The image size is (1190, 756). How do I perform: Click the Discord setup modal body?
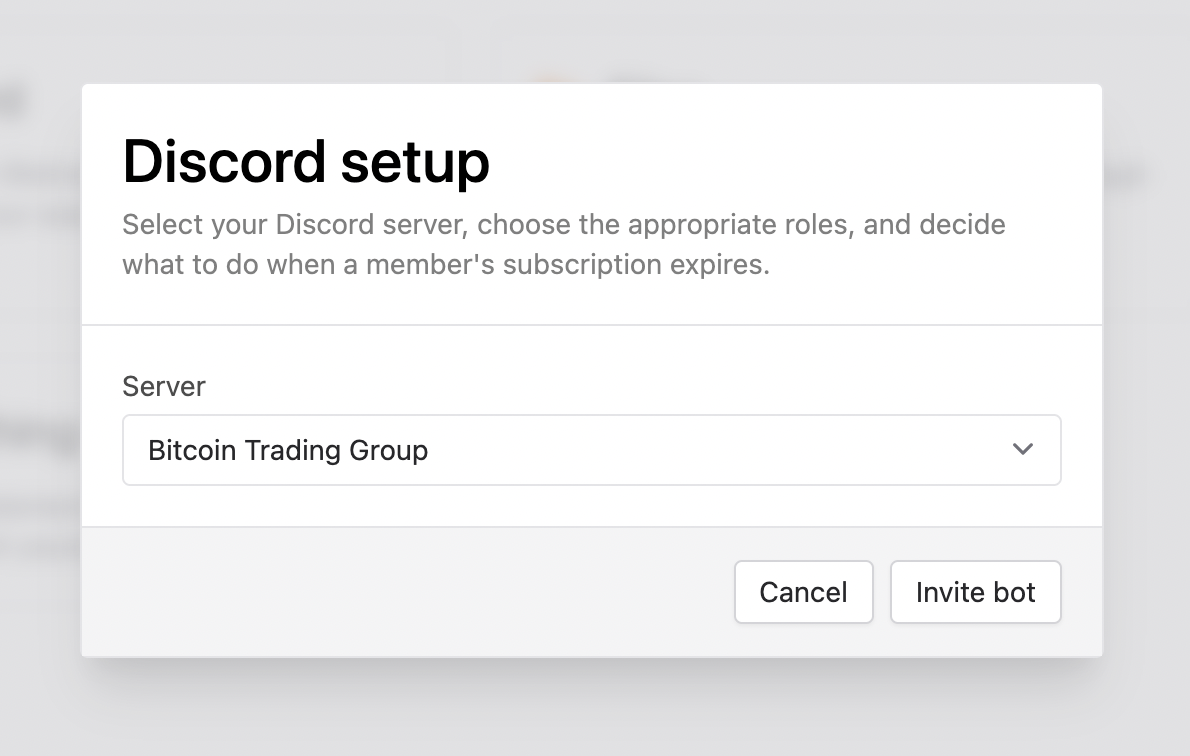click(x=591, y=425)
